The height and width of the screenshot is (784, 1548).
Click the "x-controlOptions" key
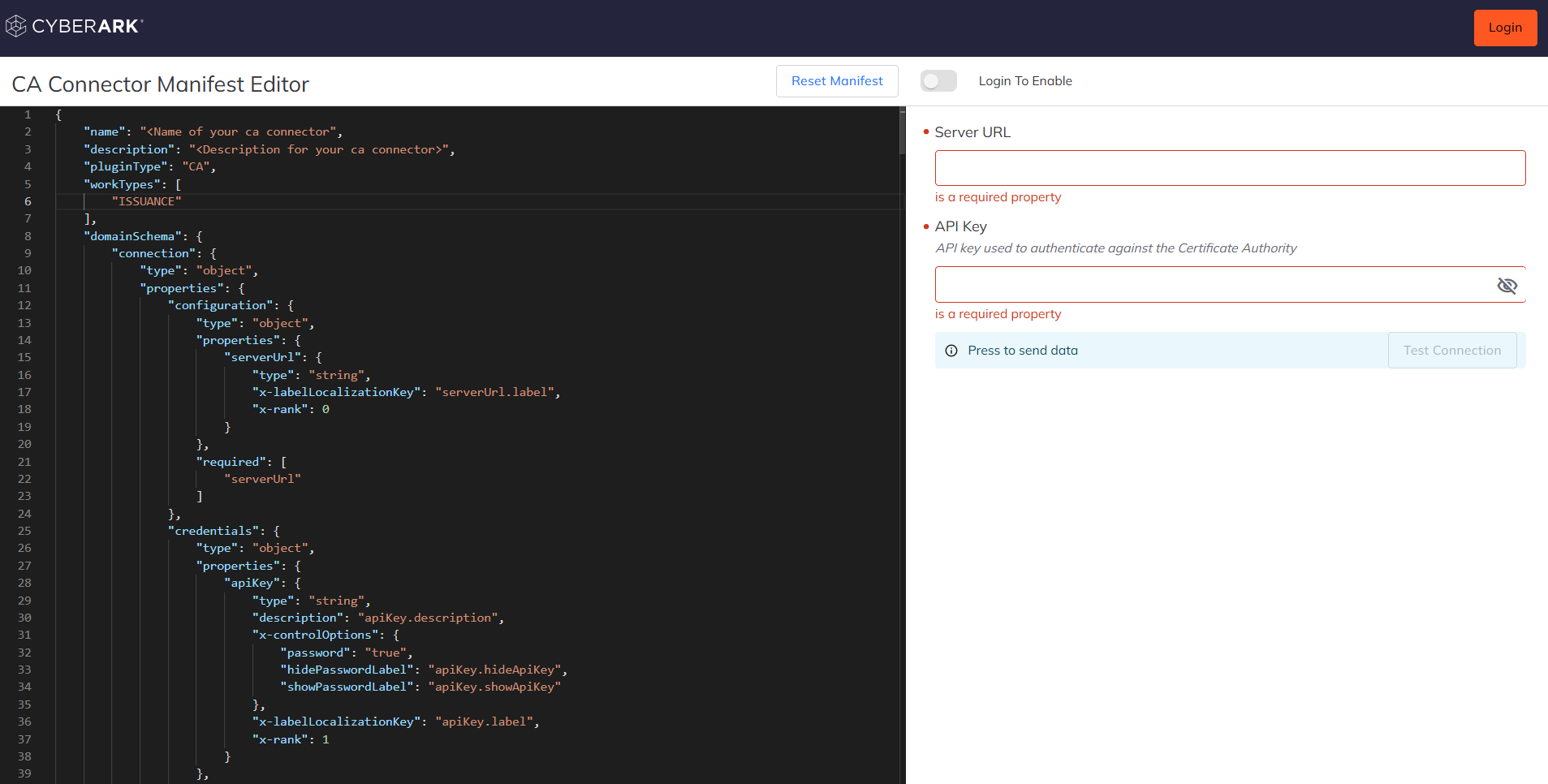tap(315, 635)
